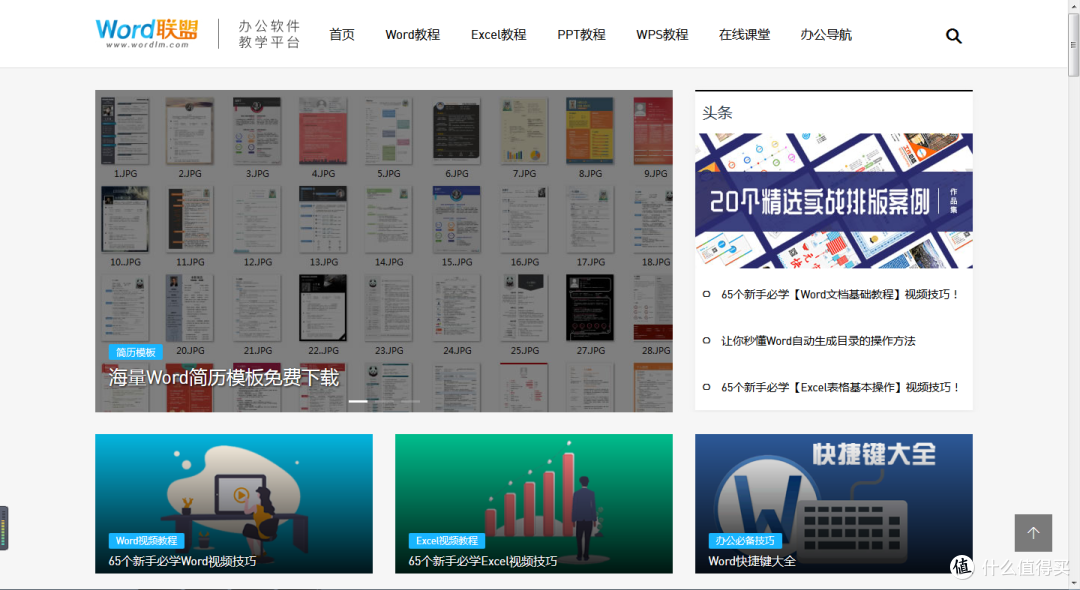1080x590 pixels.
Task: Open 让你秒懂Word自动生成目录 headline link
Action: (818, 341)
